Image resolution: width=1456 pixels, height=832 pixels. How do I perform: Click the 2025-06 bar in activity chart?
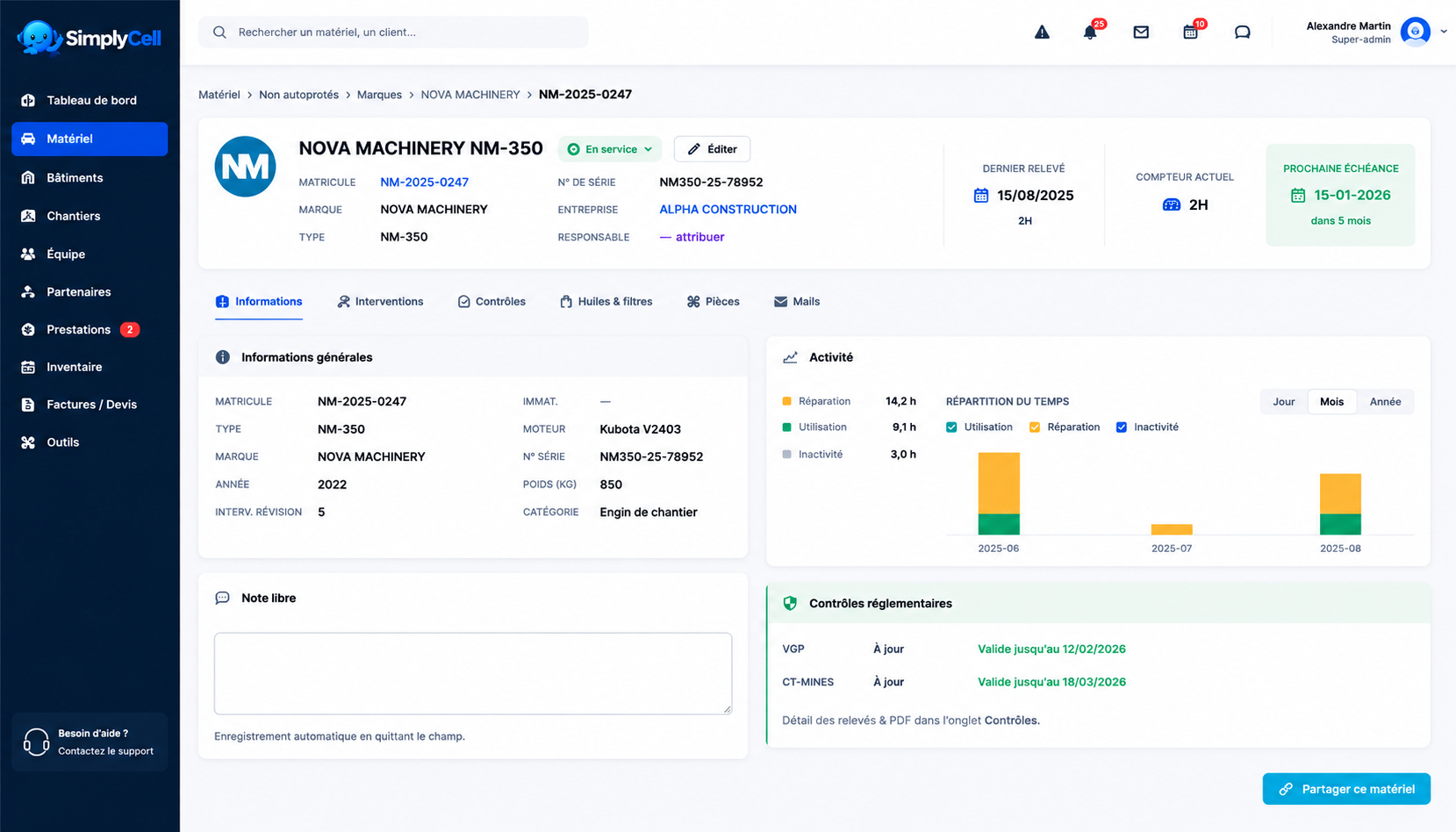999,493
